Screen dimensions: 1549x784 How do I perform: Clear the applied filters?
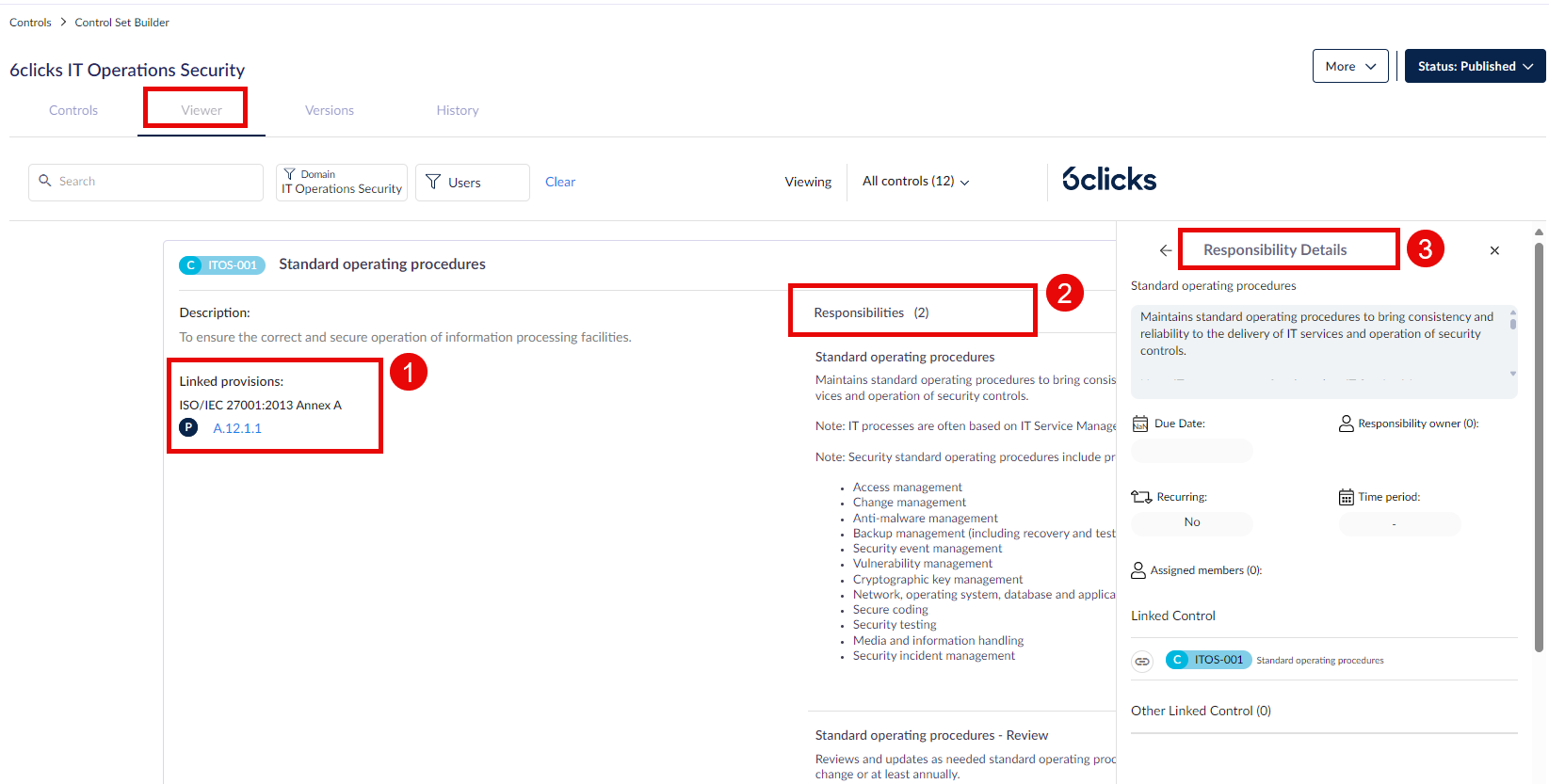pos(560,182)
